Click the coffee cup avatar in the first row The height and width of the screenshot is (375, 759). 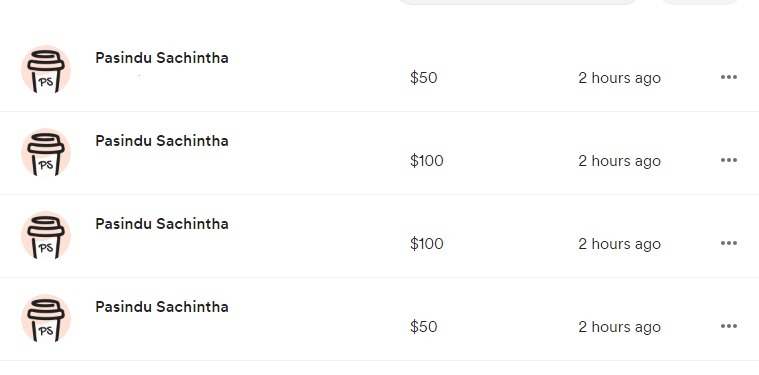46,70
